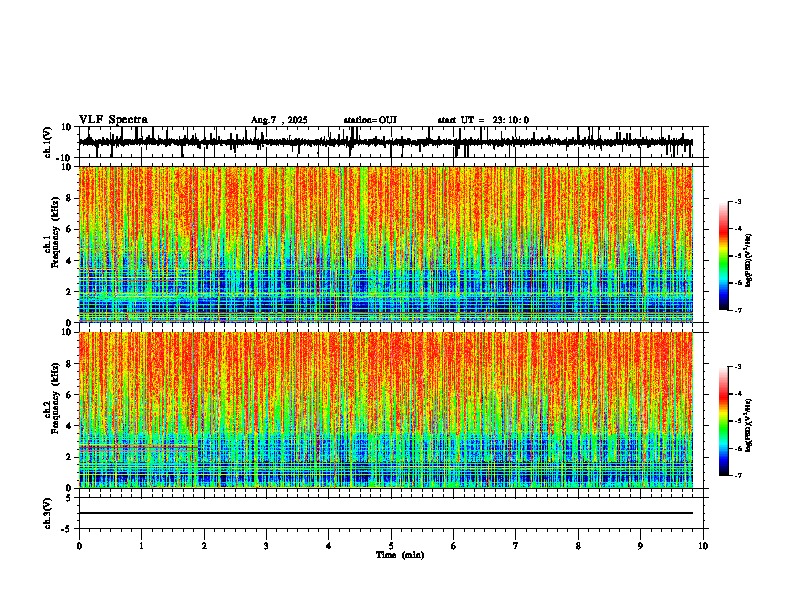Viewport: 792px width, 612px height.
Task: Click the ch.1 color scale units label
Action: (749, 260)
